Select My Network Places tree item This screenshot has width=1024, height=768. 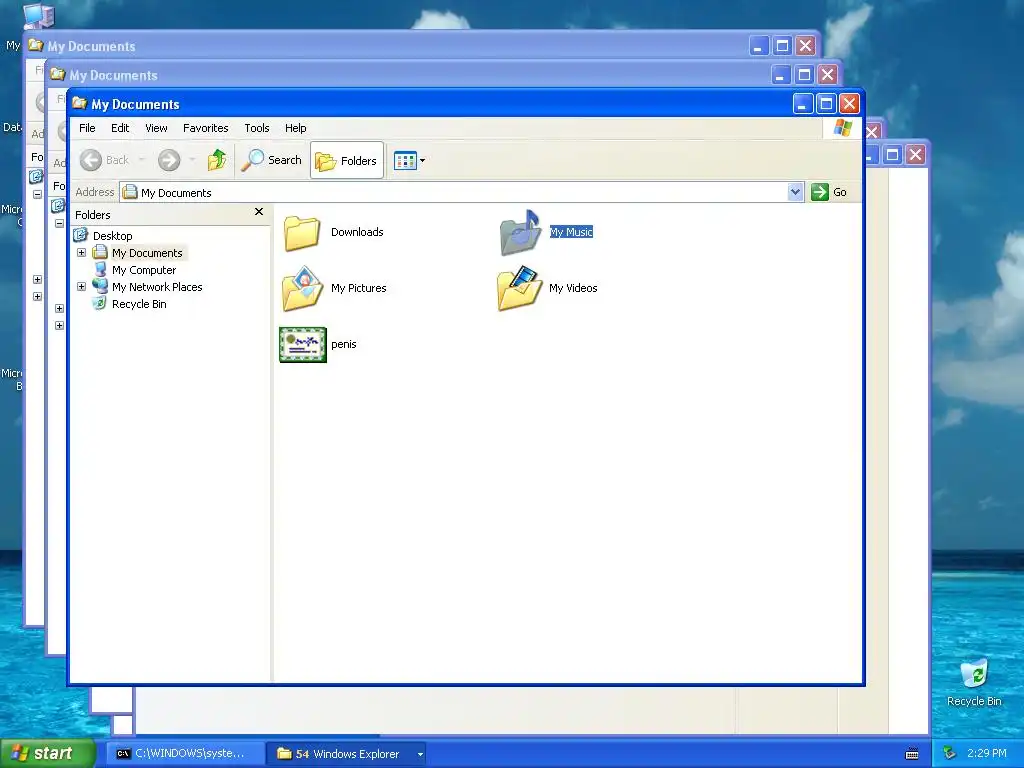(157, 287)
